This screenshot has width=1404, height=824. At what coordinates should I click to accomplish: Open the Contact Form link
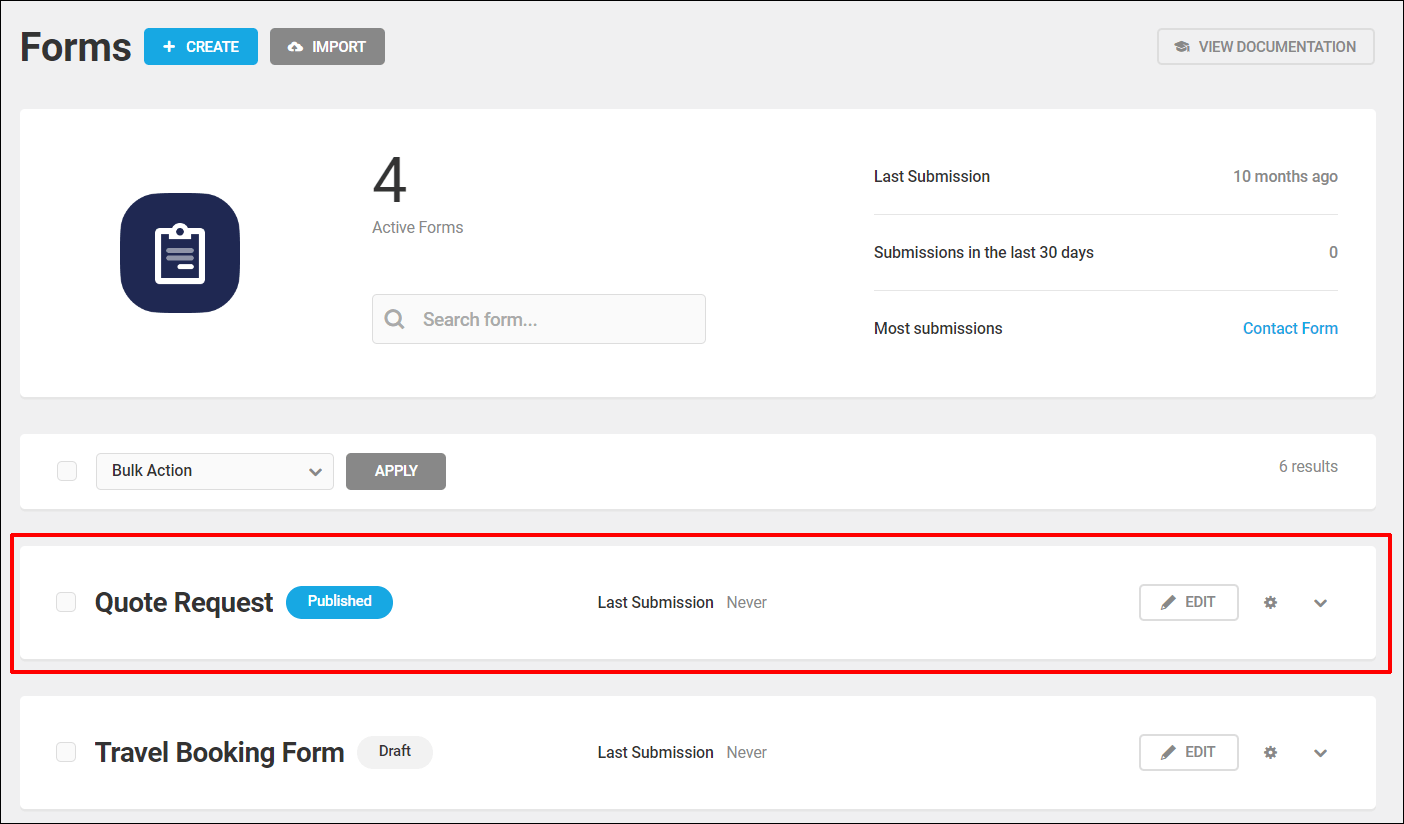point(1290,328)
